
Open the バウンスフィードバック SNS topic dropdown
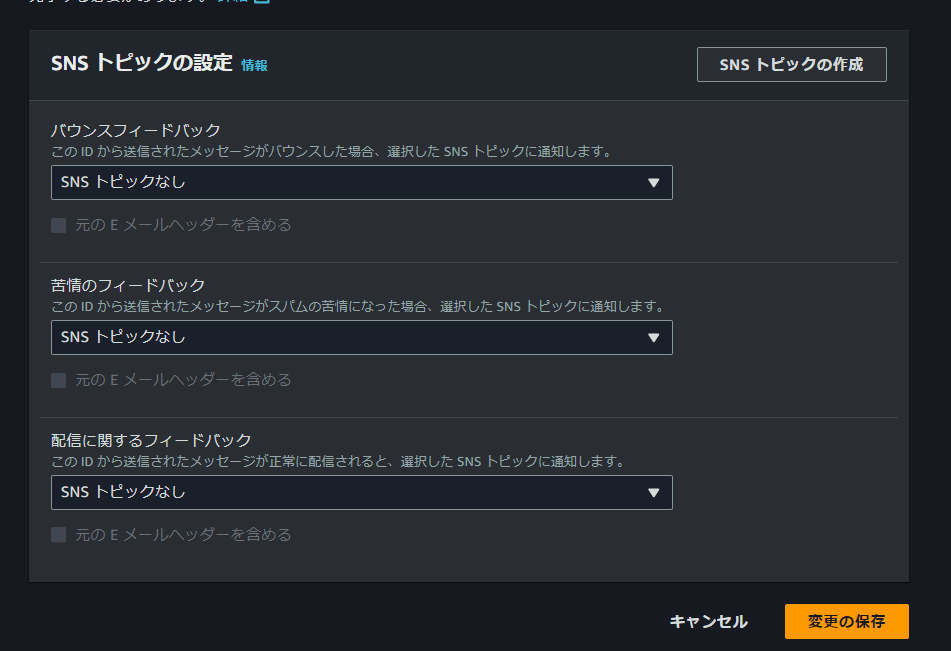click(x=361, y=183)
